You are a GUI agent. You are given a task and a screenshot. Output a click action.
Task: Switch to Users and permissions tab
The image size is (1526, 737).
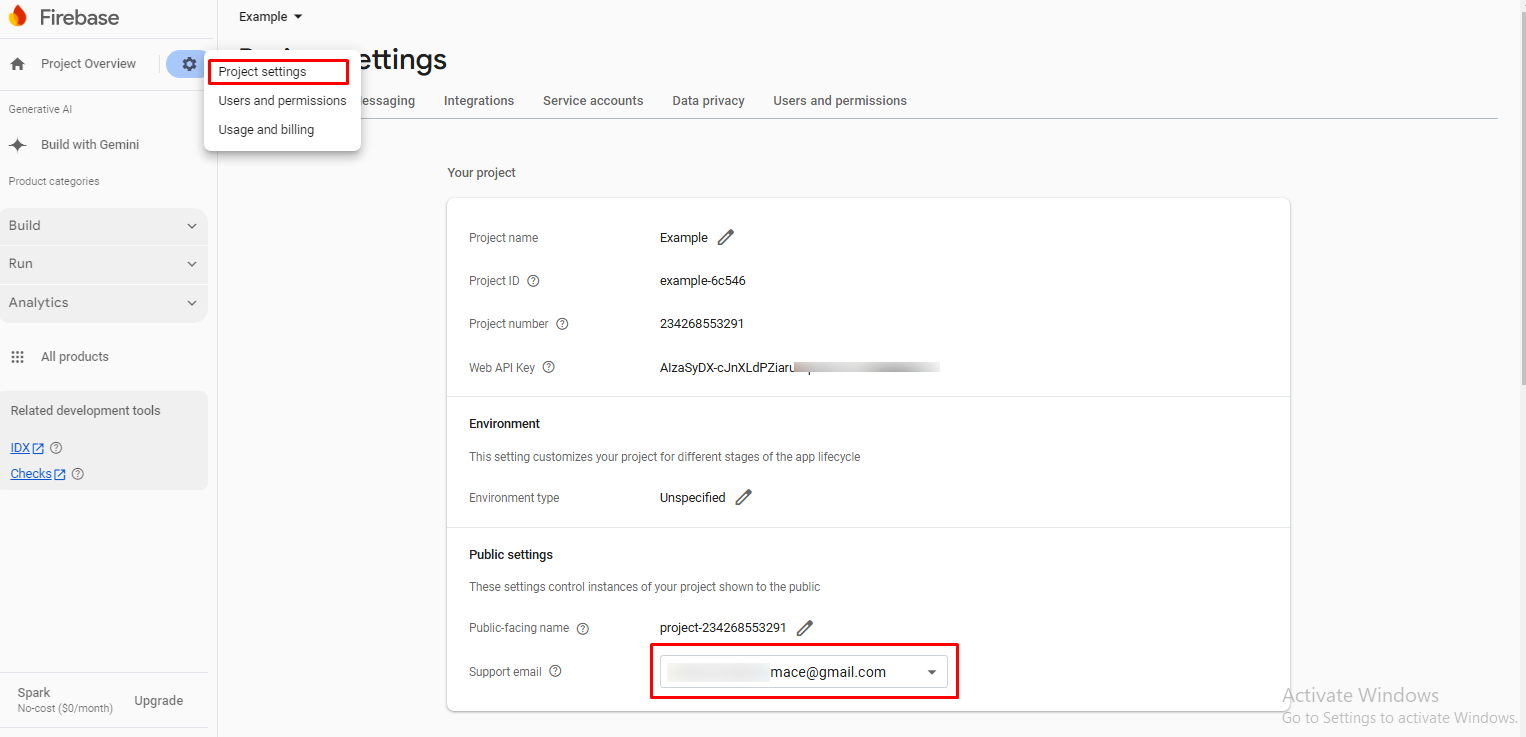click(840, 101)
